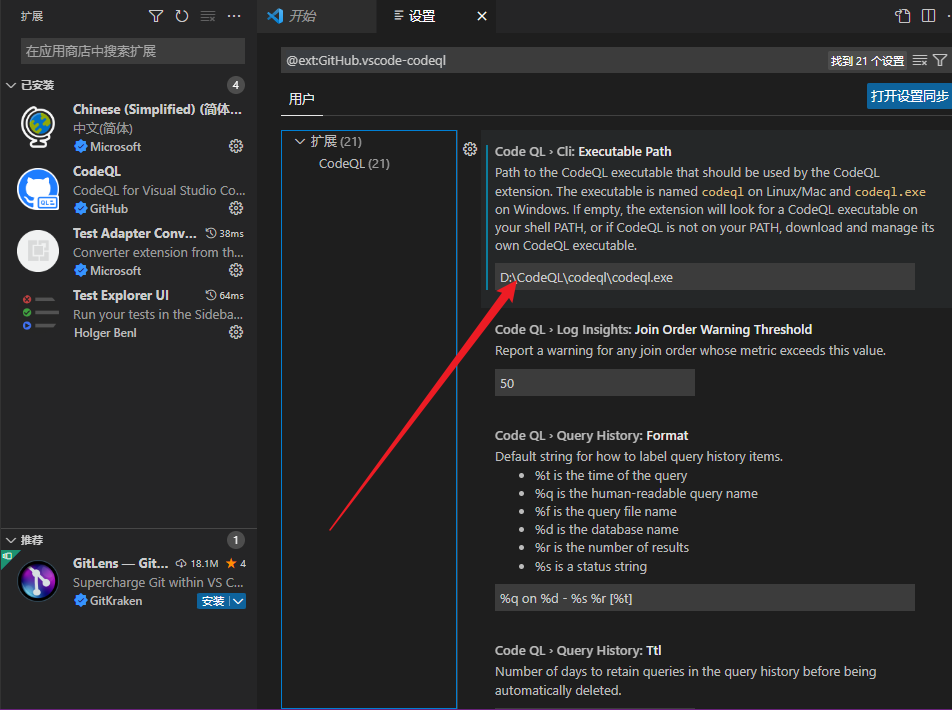Open manage gear for Test Adapter Converter
This screenshot has height=710, width=952.
[236, 270]
